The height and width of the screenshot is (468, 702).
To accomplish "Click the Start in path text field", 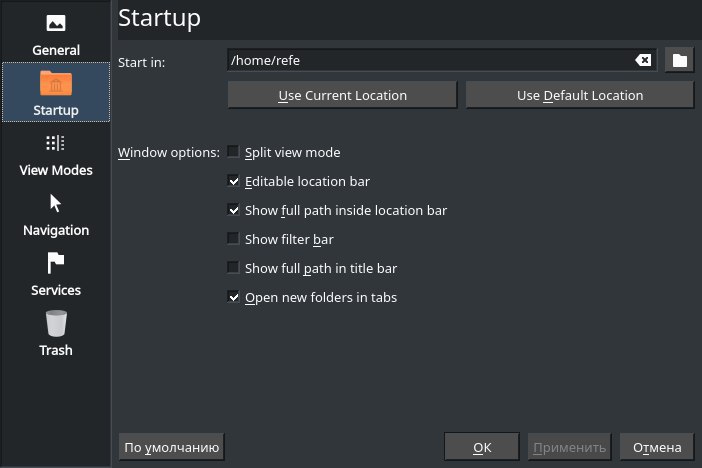I will click(x=430, y=60).
